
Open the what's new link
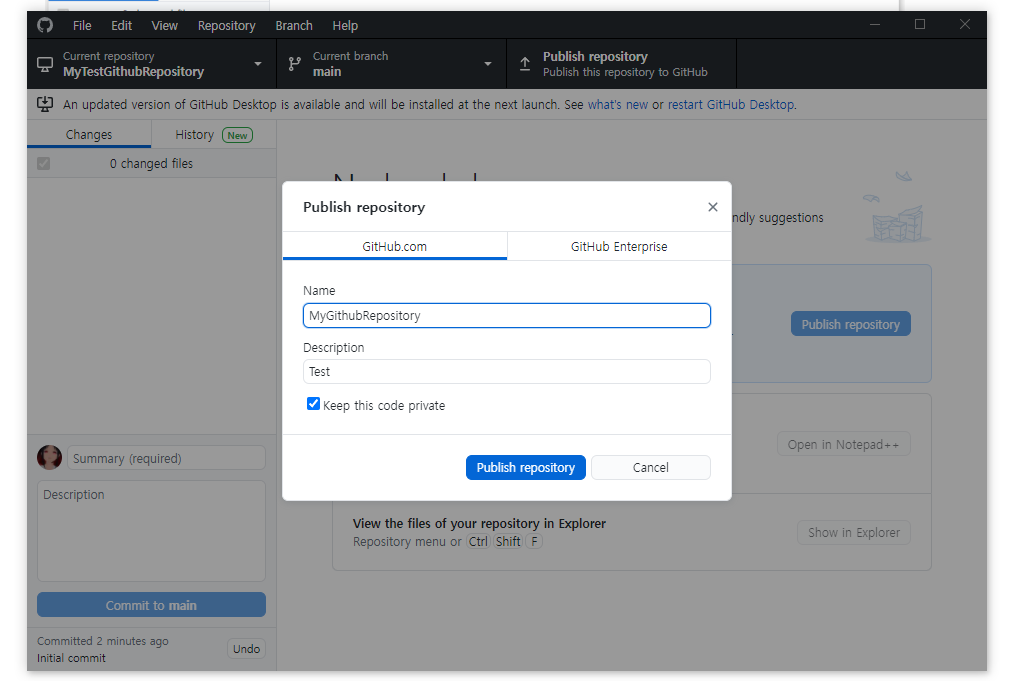coord(618,104)
